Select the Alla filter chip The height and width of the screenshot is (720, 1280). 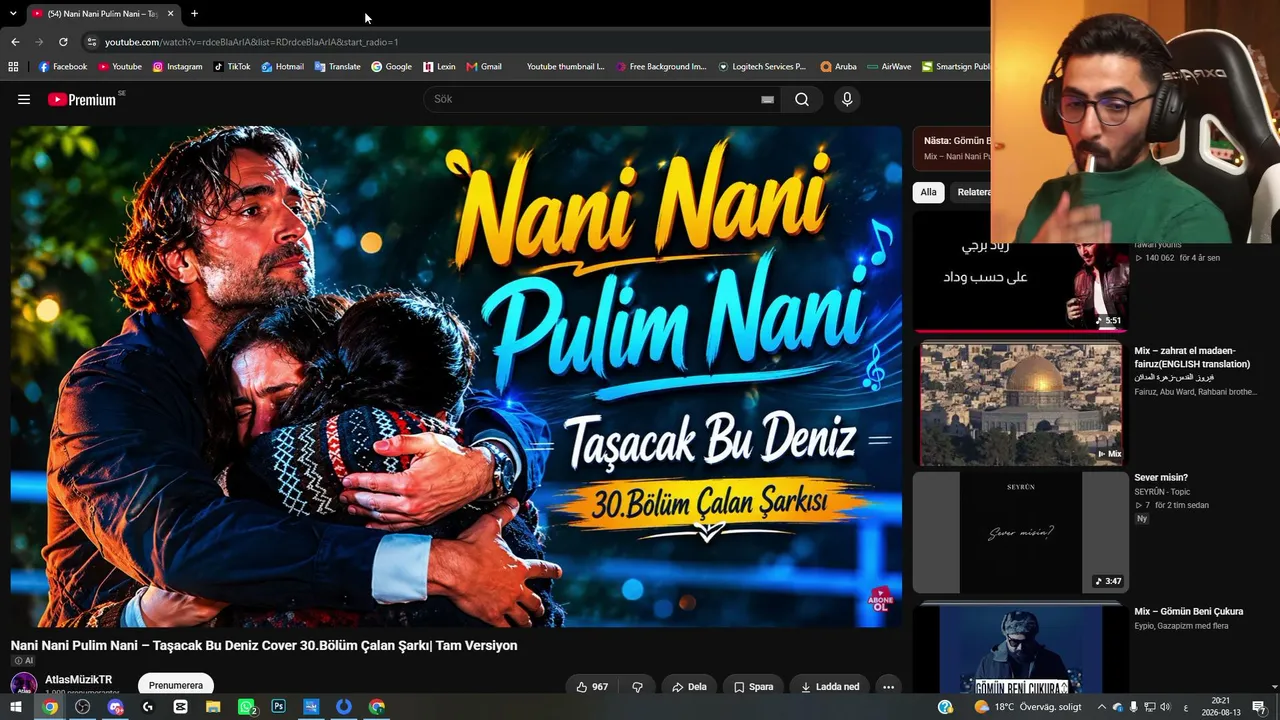coord(929,192)
